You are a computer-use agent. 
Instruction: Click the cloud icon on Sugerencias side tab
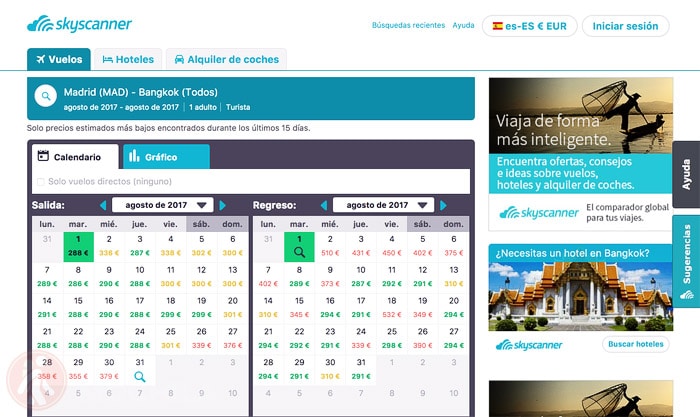click(687, 295)
